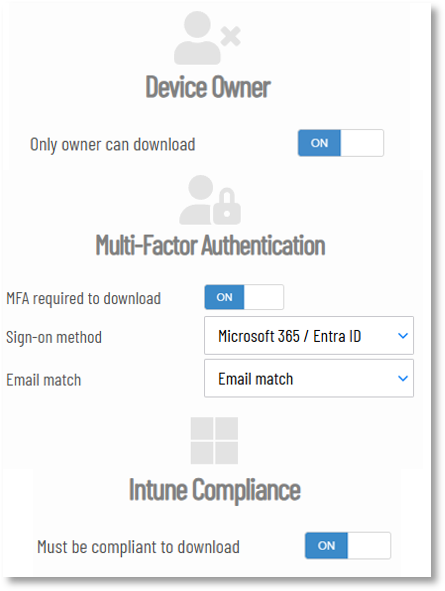Open the Sign-on method dropdown
445x591 pixels.
pos(309,335)
